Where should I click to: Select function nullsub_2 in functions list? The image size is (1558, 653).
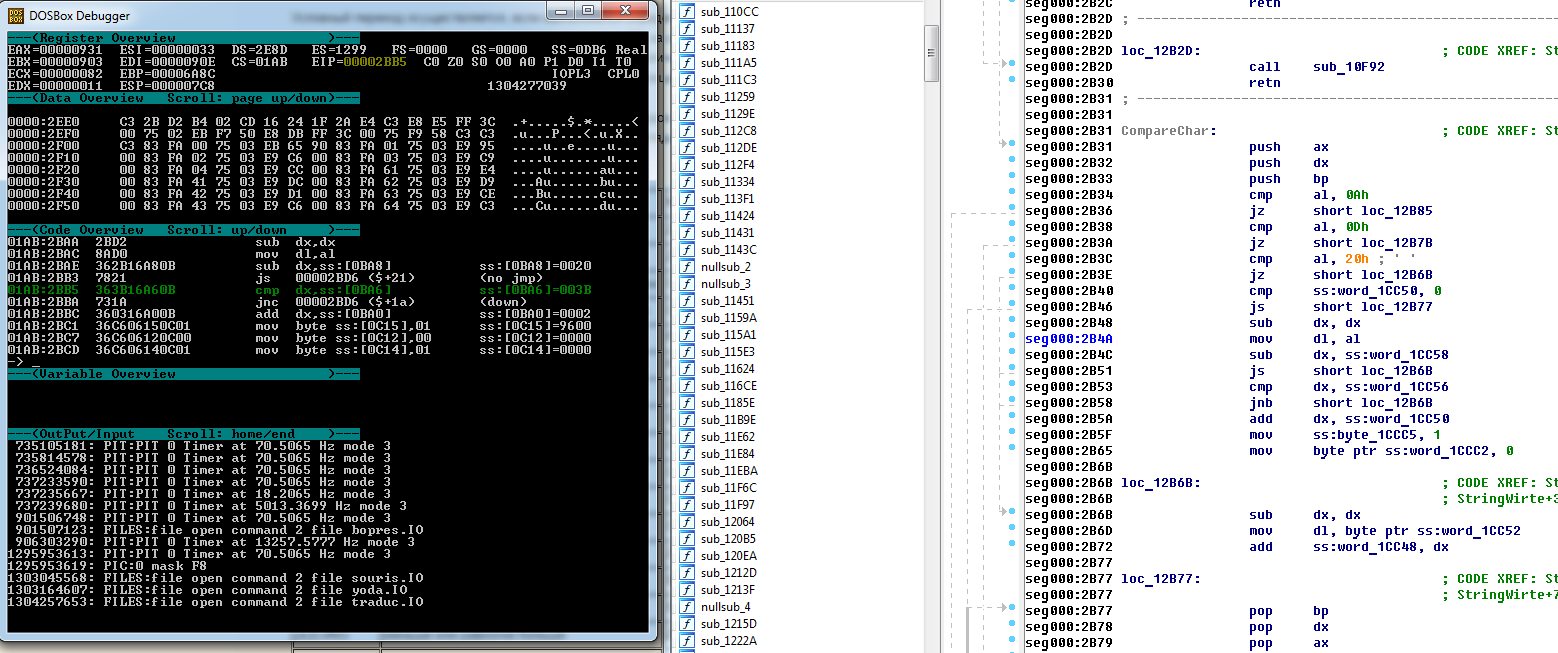[x=725, y=266]
